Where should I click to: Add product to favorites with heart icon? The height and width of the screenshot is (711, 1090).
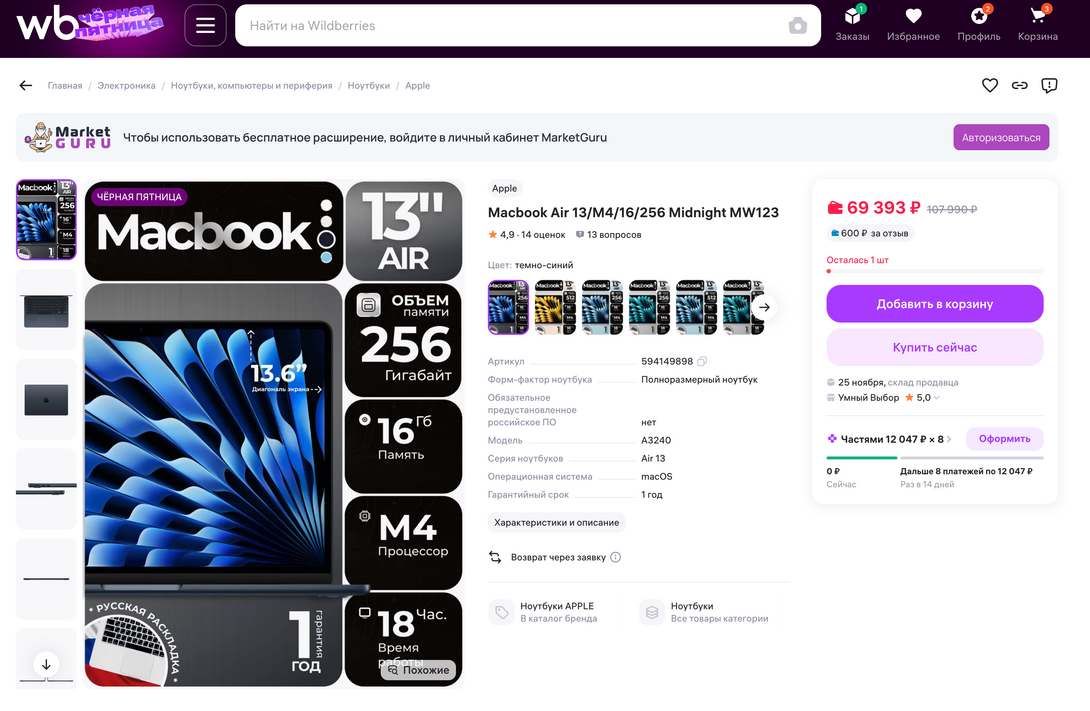pyautogui.click(x=990, y=86)
